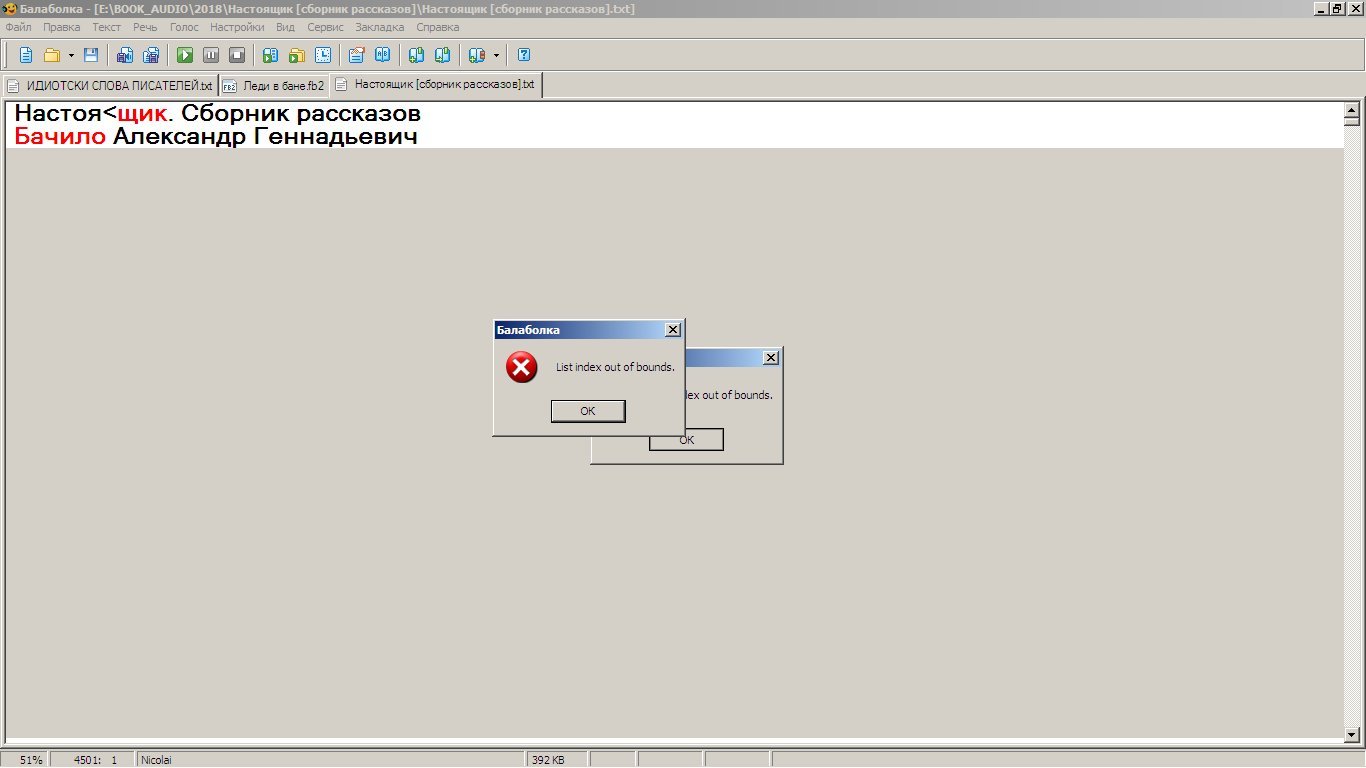Open help with the question mark icon

523,55
